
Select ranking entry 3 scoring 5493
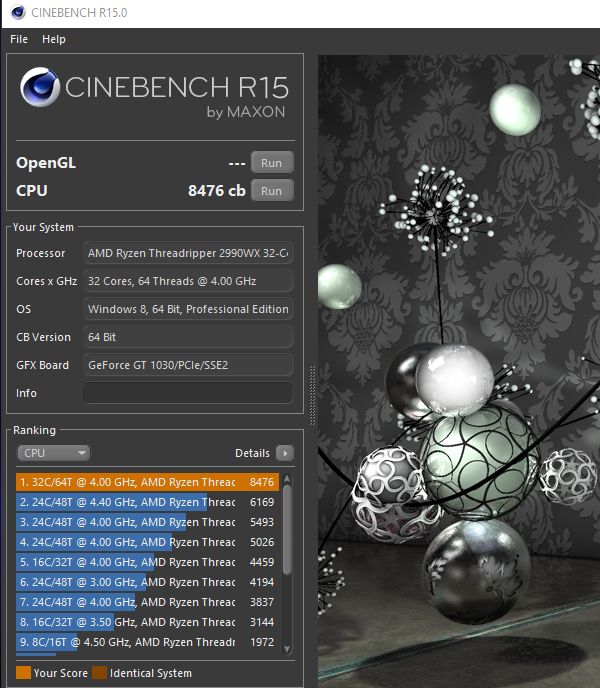point(147,522)
